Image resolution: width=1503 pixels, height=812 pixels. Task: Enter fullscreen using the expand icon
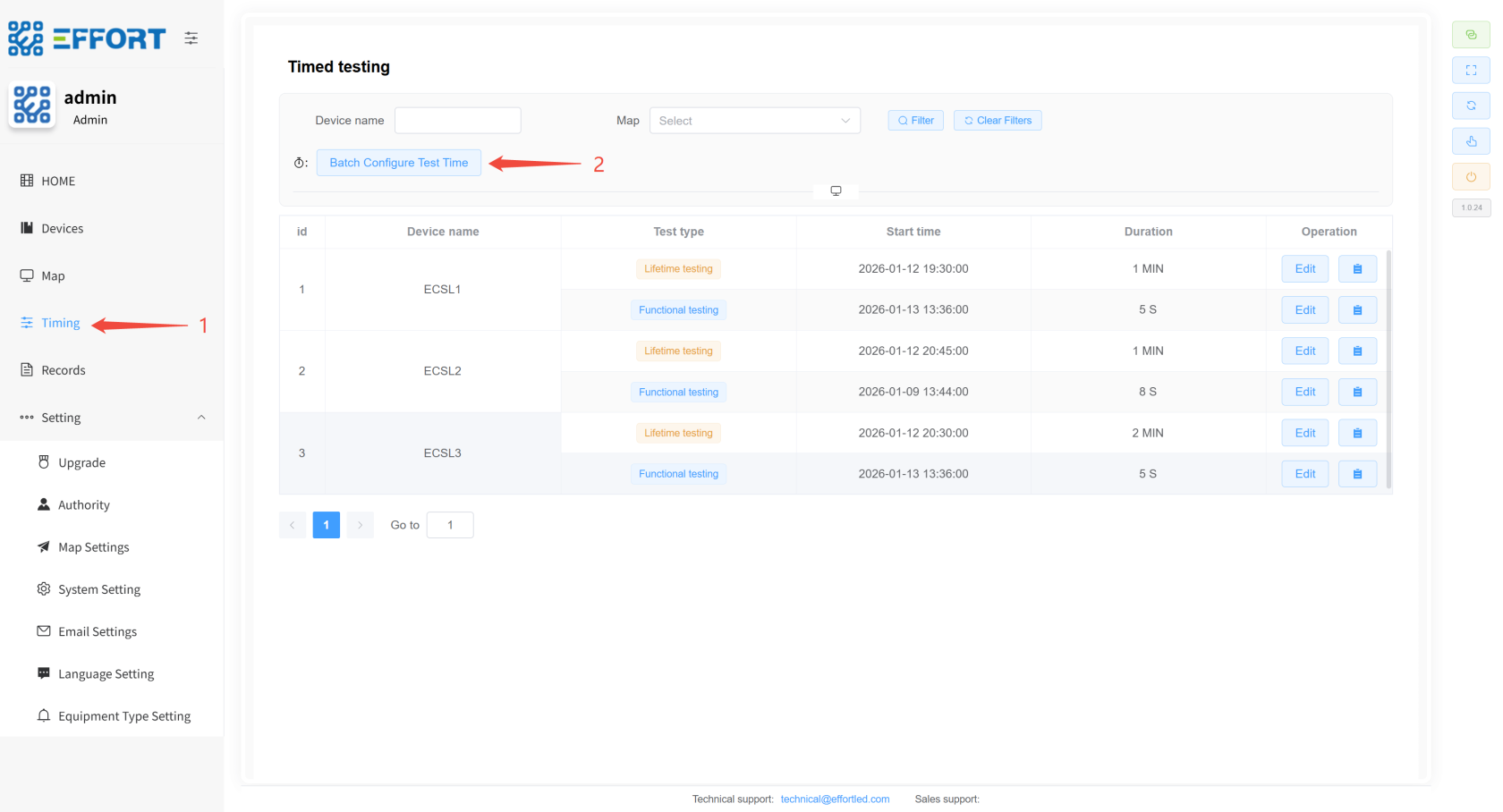(1471, 70)
